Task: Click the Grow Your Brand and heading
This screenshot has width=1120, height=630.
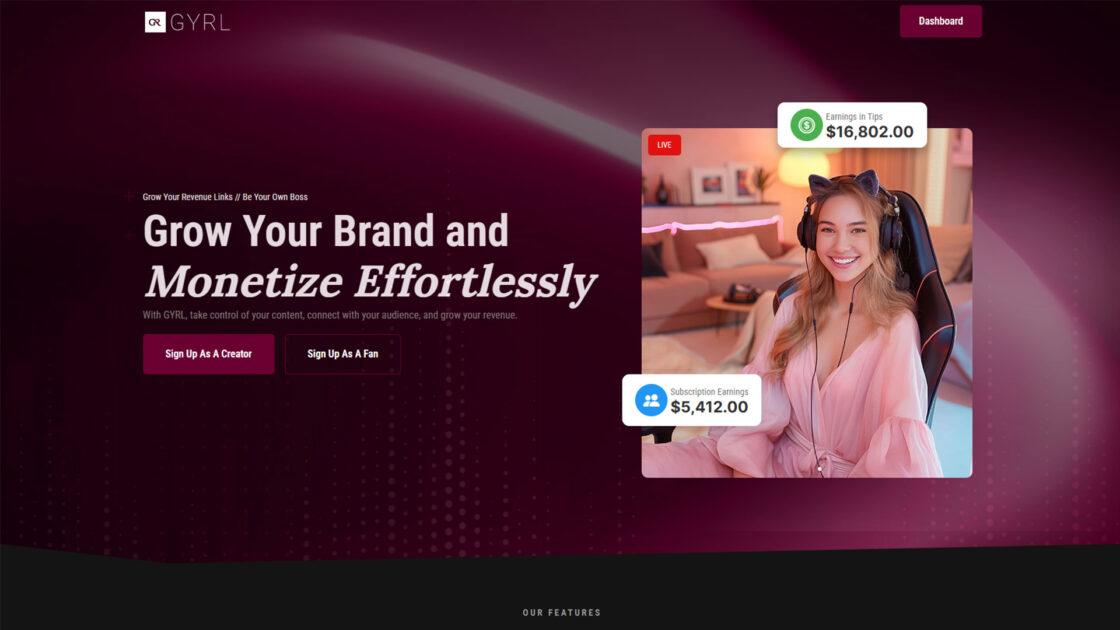Action: (326, 231)
